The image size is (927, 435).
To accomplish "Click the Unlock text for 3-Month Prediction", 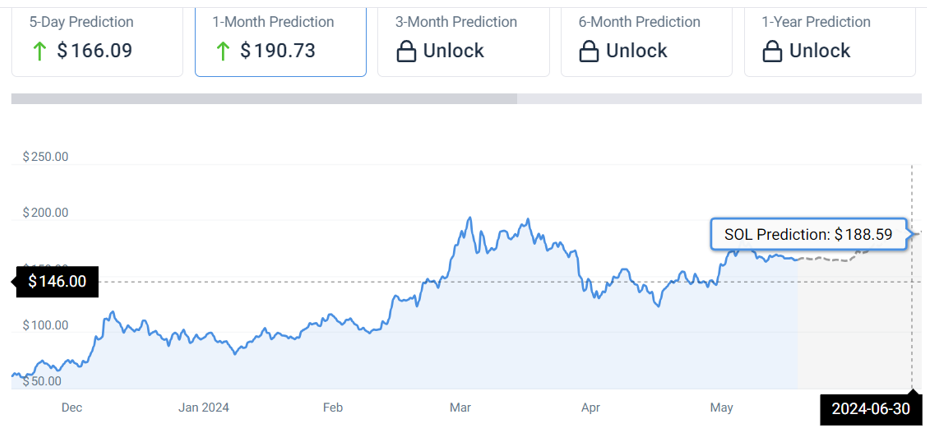I will tap(453, 51).
